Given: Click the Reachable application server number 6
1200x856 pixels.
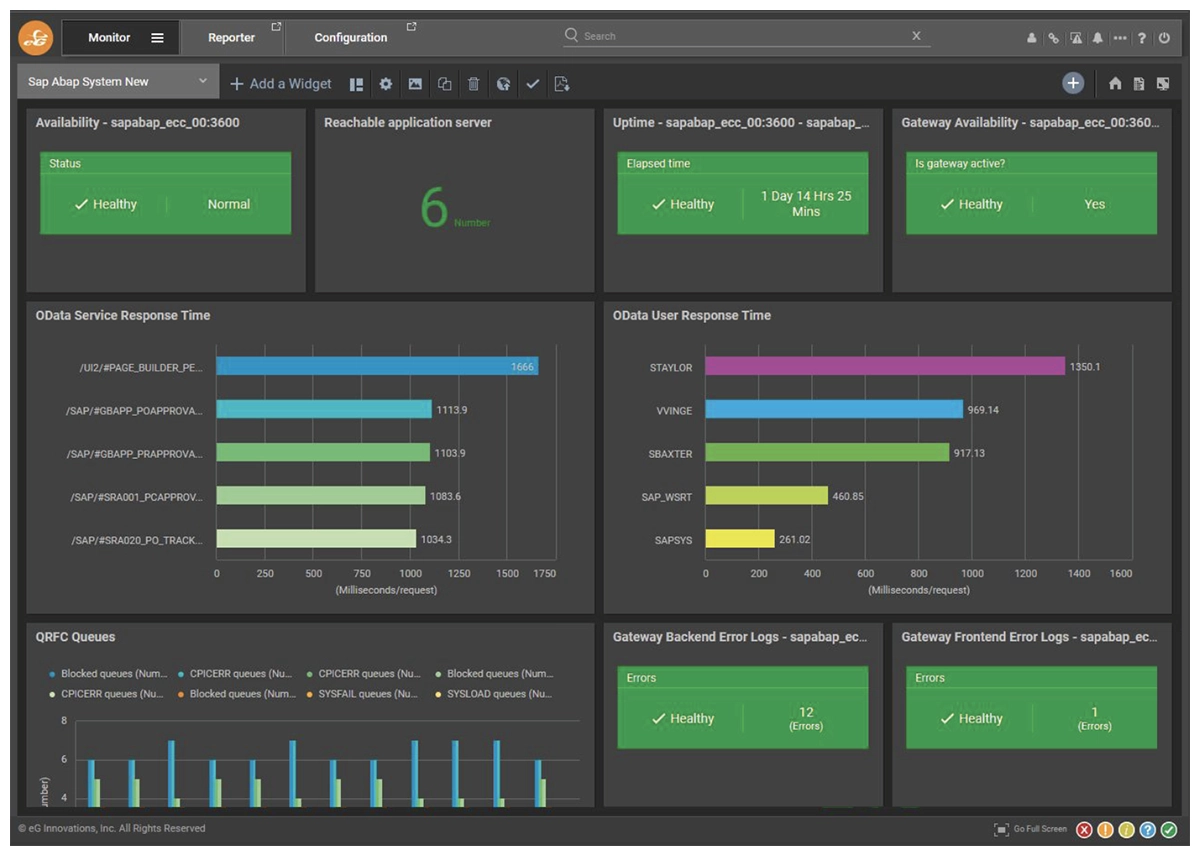Looking at the screenshot, I should coord(435,208).
